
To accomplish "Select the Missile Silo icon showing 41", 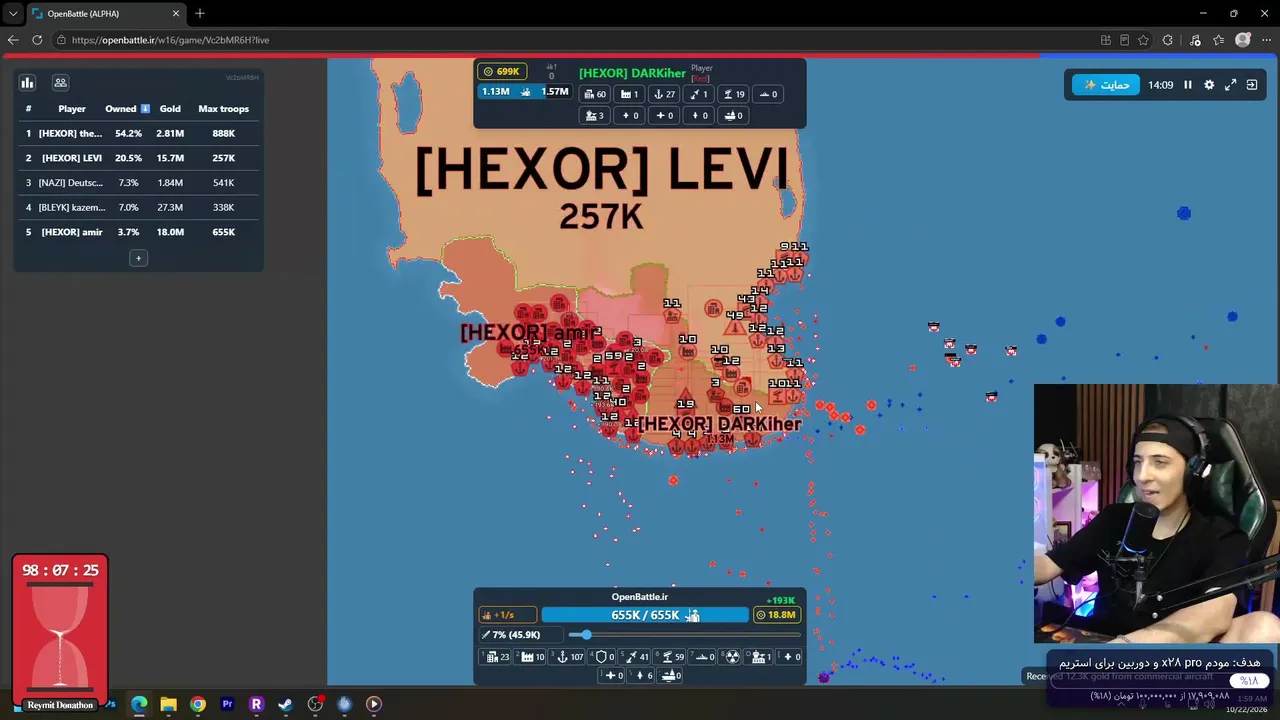I will (635, 657).
